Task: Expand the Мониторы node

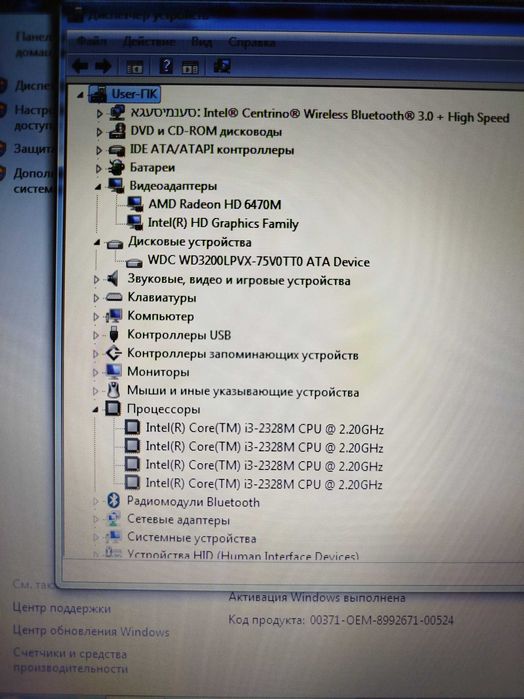Action: pyautogui.click(x=95, y=372)
